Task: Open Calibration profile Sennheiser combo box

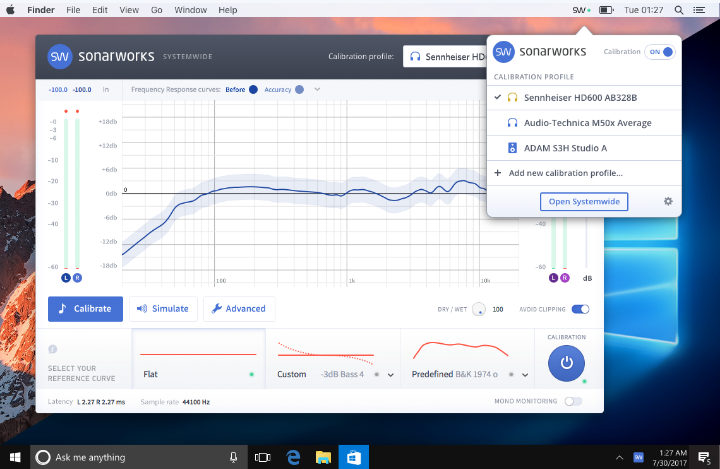Action: pyautogui.click(x=444, y=57)
